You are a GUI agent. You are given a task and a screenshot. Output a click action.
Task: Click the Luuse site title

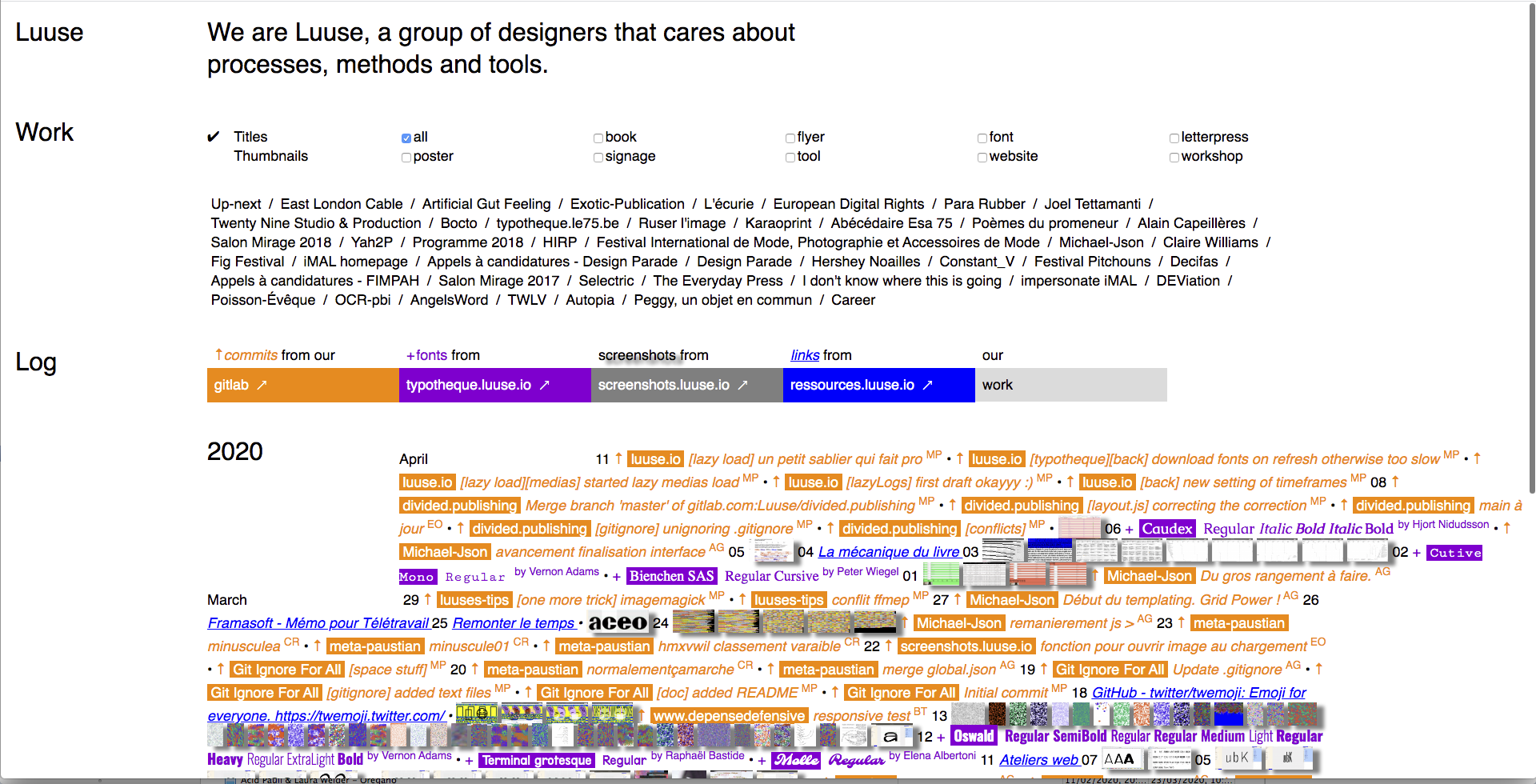(50, 33)
